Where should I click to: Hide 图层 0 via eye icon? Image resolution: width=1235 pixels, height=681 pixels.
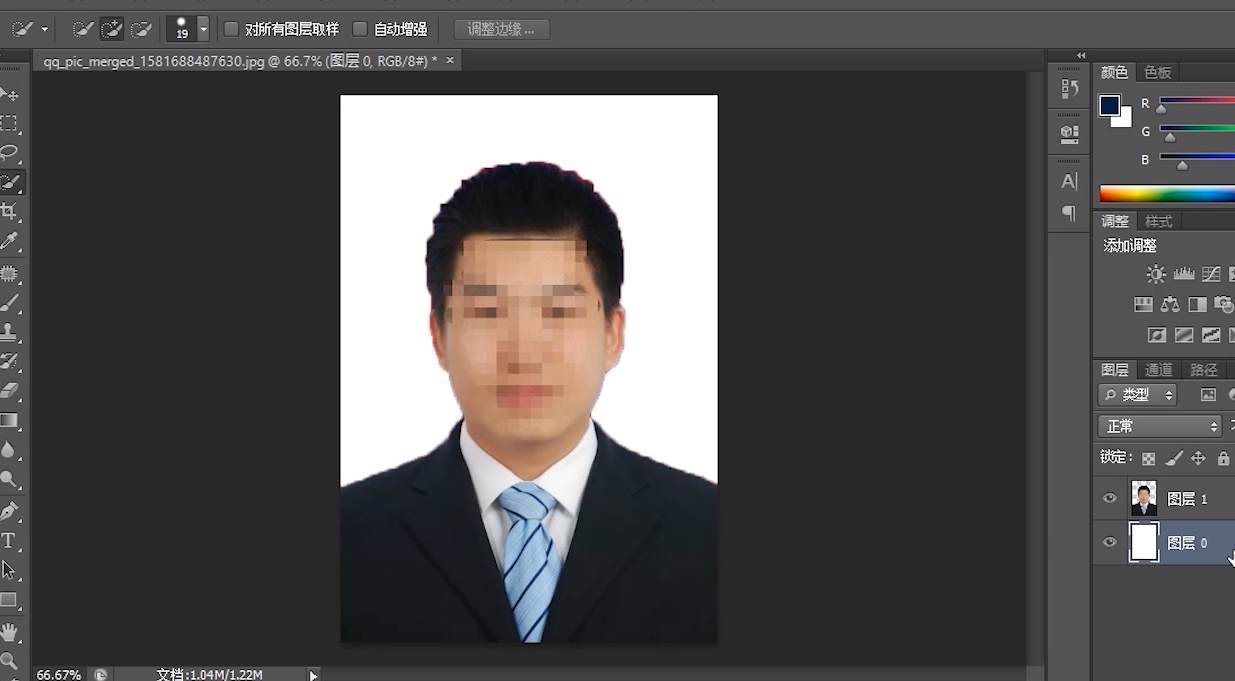pyautogui.click(x=1109, y=542)
